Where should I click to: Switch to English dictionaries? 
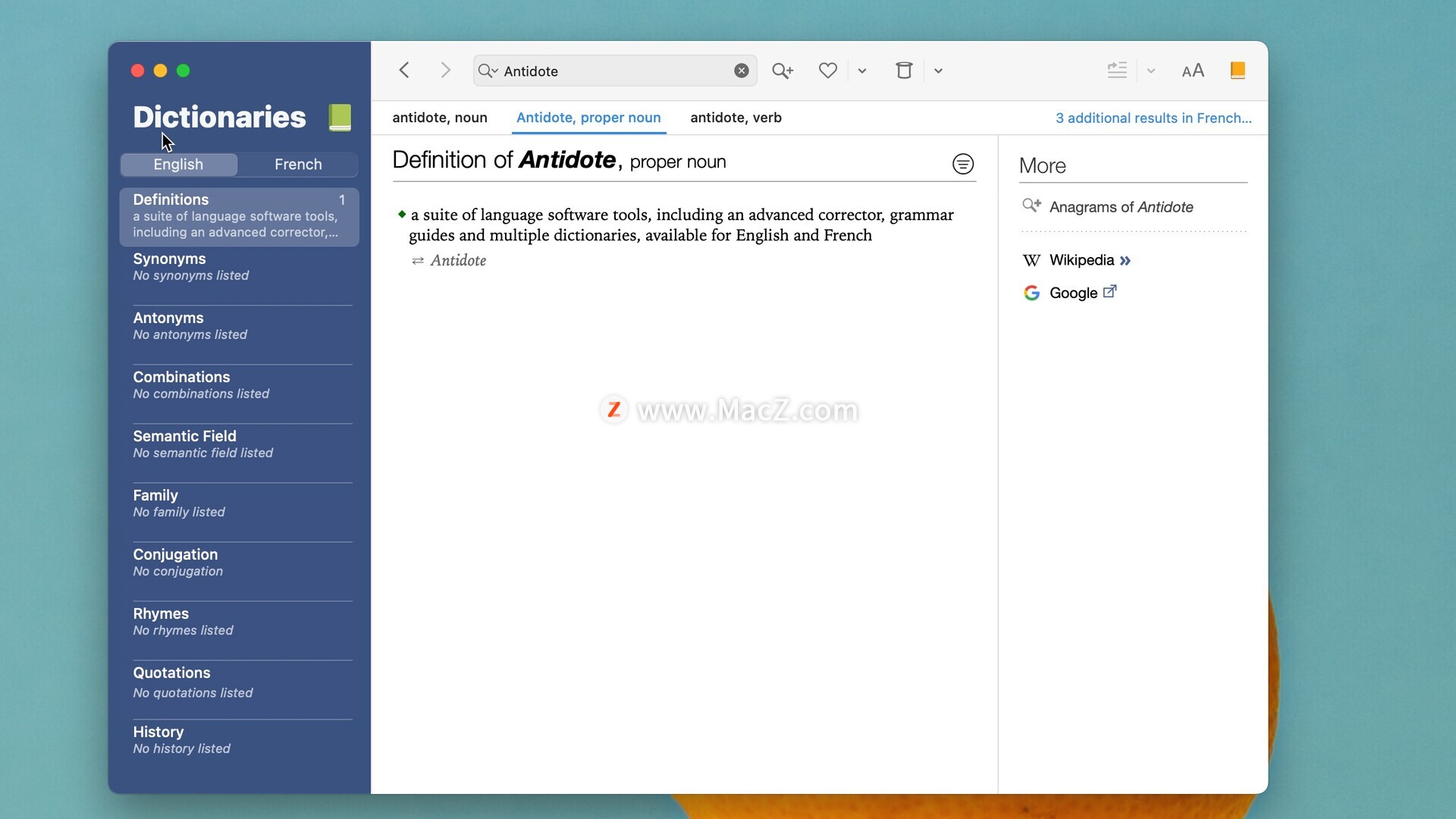[x=178, y=165]
